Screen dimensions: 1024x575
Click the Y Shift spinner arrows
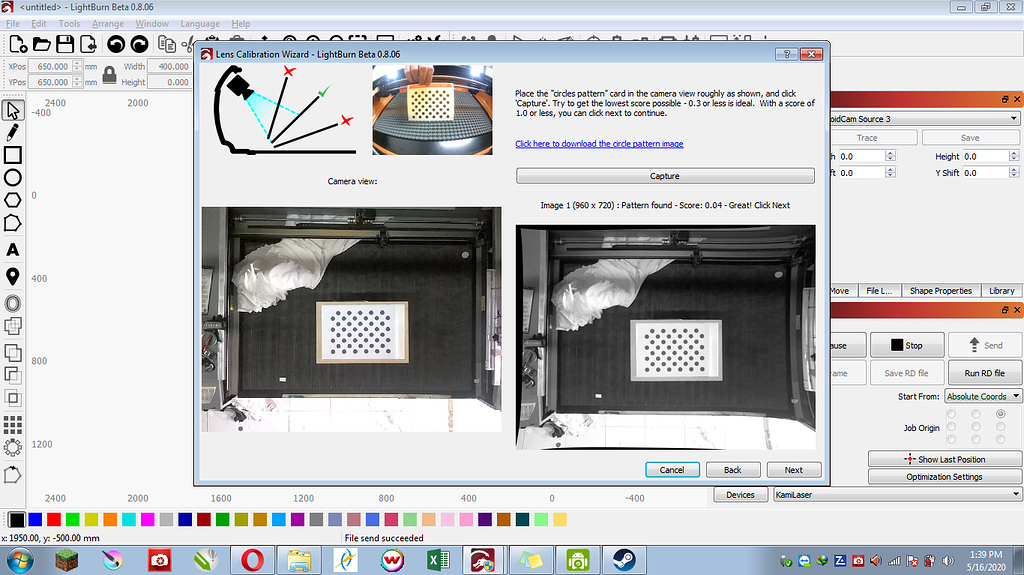1014,172
